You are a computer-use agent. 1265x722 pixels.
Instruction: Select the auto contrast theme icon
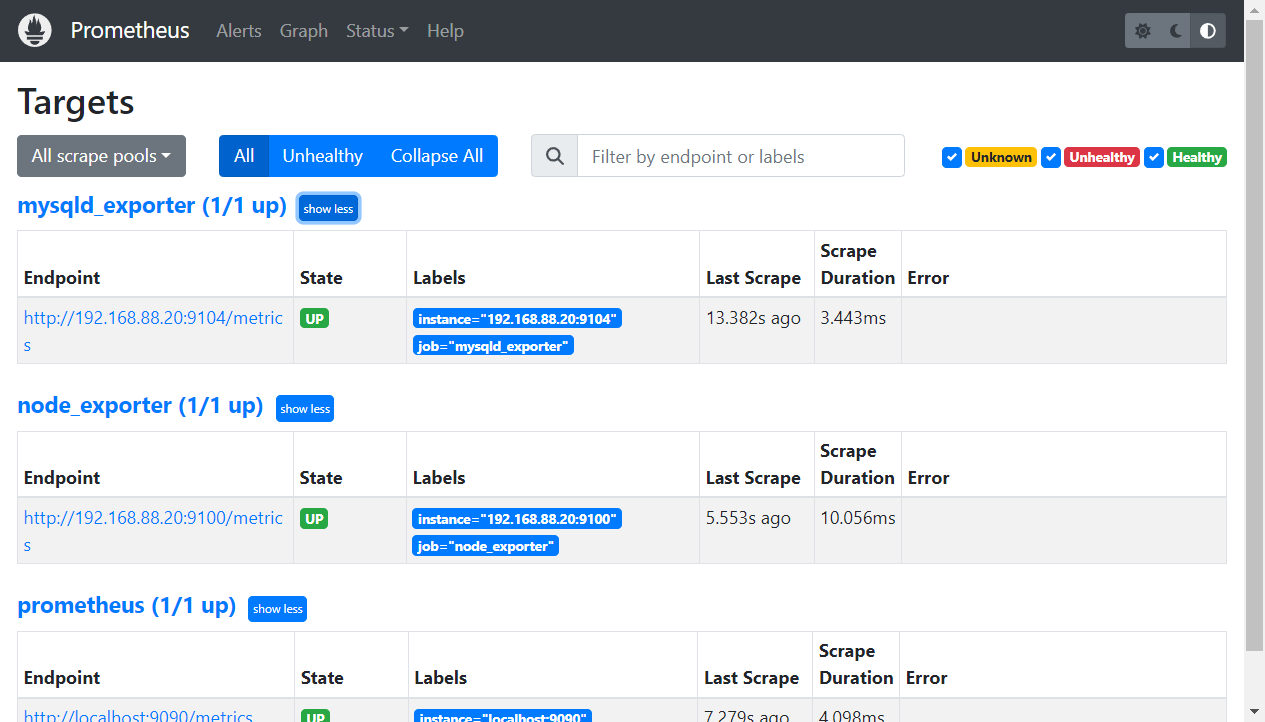(x=1208, y=31)
